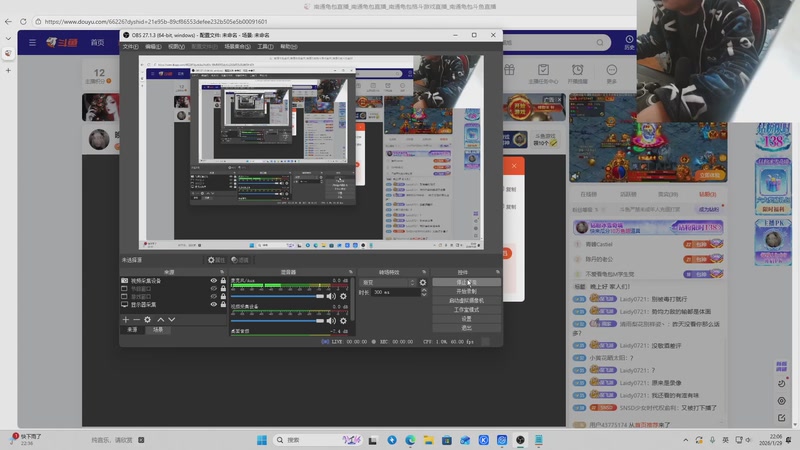800x450 pixels.
Task: Open OBS 文件 menu
Action: point(130,46)
